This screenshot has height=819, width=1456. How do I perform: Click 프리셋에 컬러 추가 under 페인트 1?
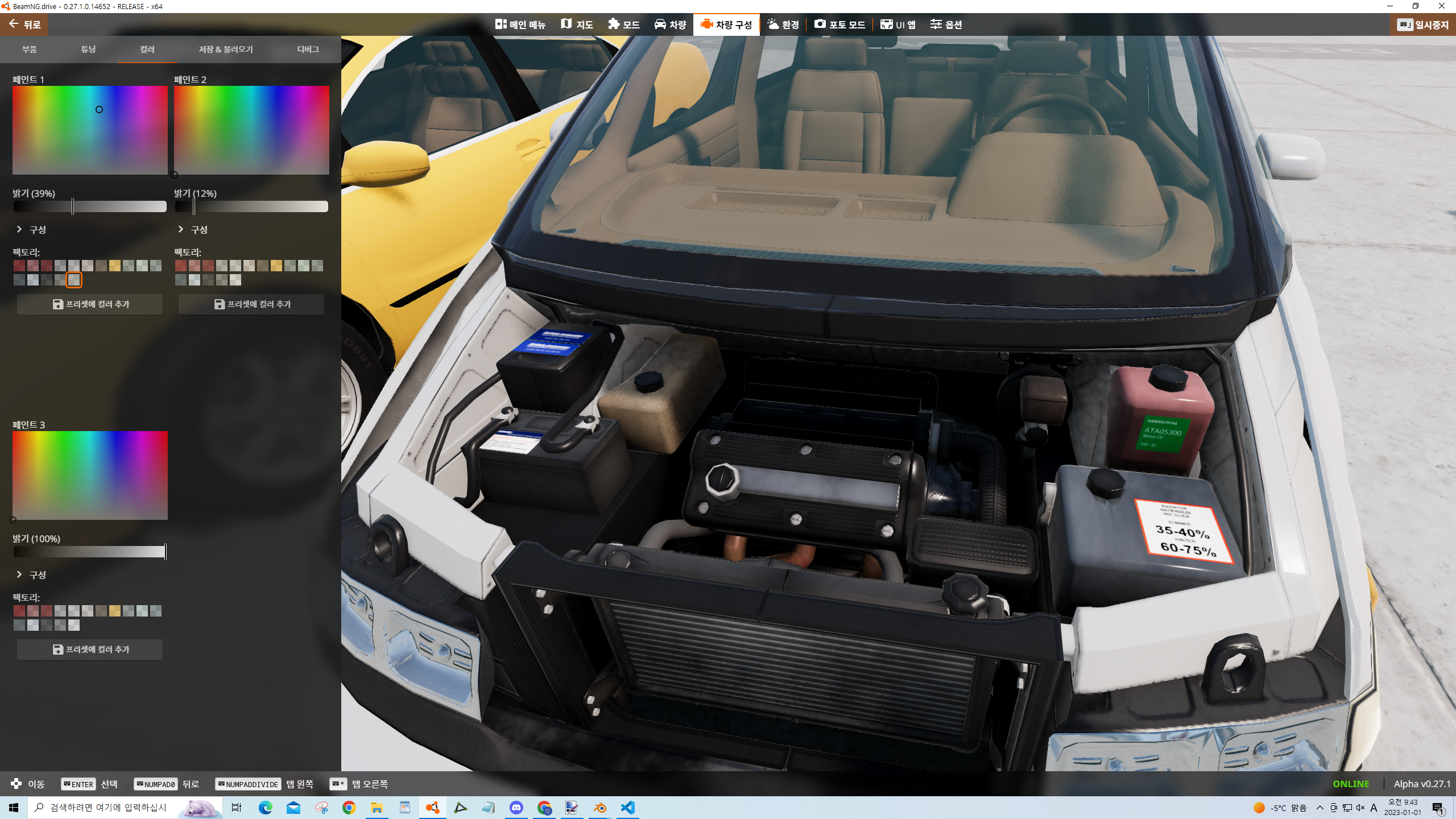[90, 304]
